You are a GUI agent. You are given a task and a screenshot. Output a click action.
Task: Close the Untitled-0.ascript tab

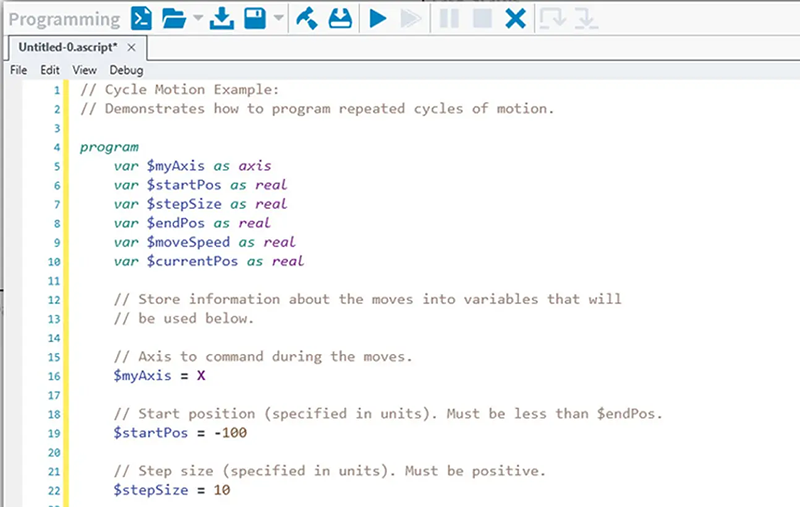point(132,47)
